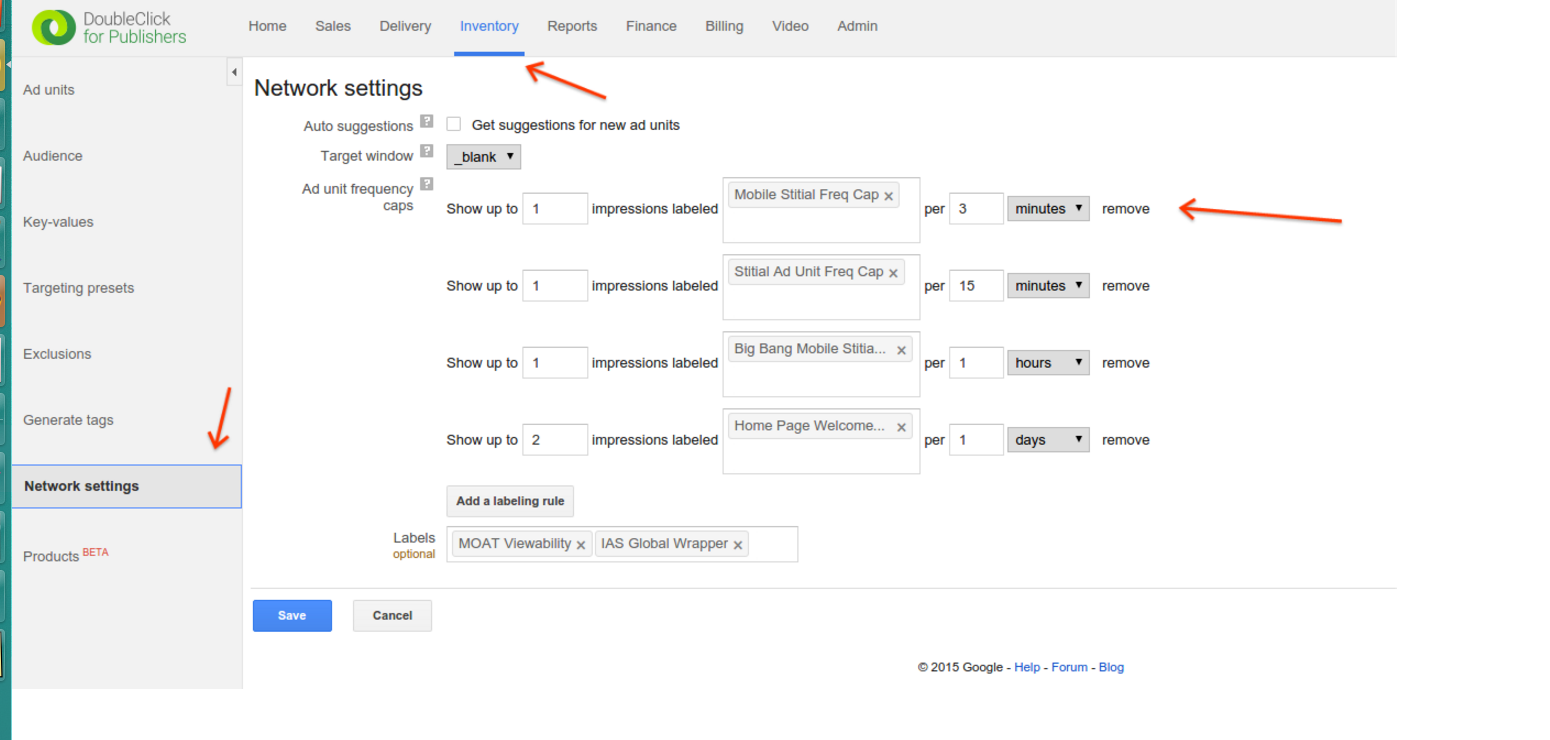Click inside the Labels optional input box

click(x=772, y=544)
